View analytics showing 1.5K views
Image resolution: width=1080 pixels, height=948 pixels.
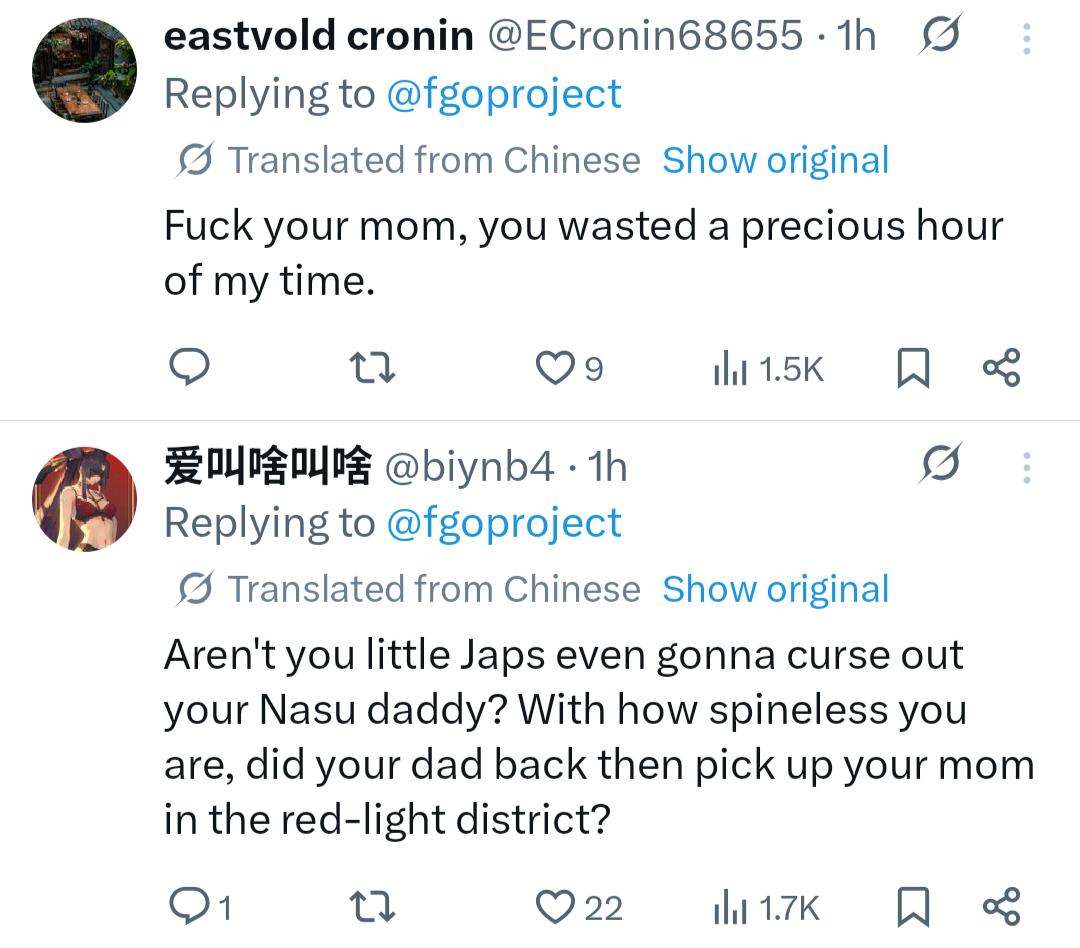(x=768, y=369)
